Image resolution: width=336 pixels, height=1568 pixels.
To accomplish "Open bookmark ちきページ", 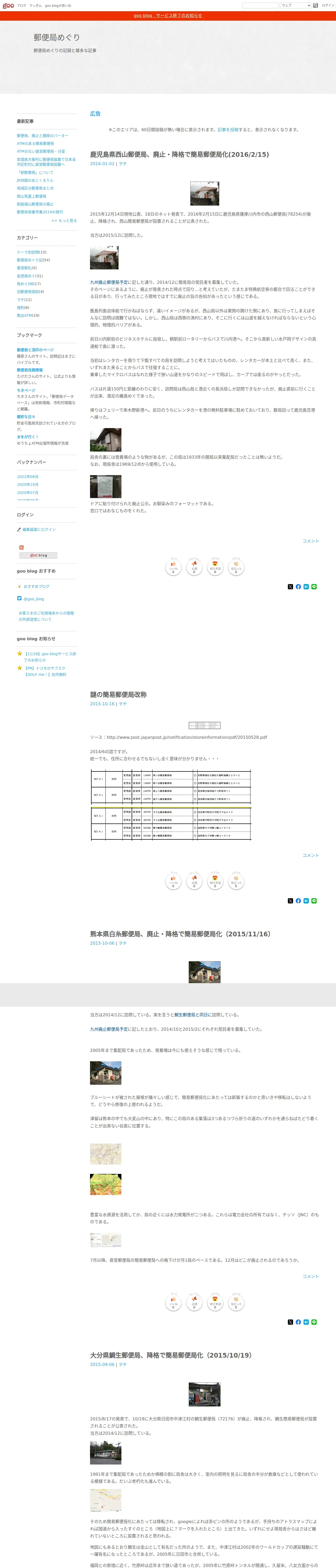I will [26, 390].
